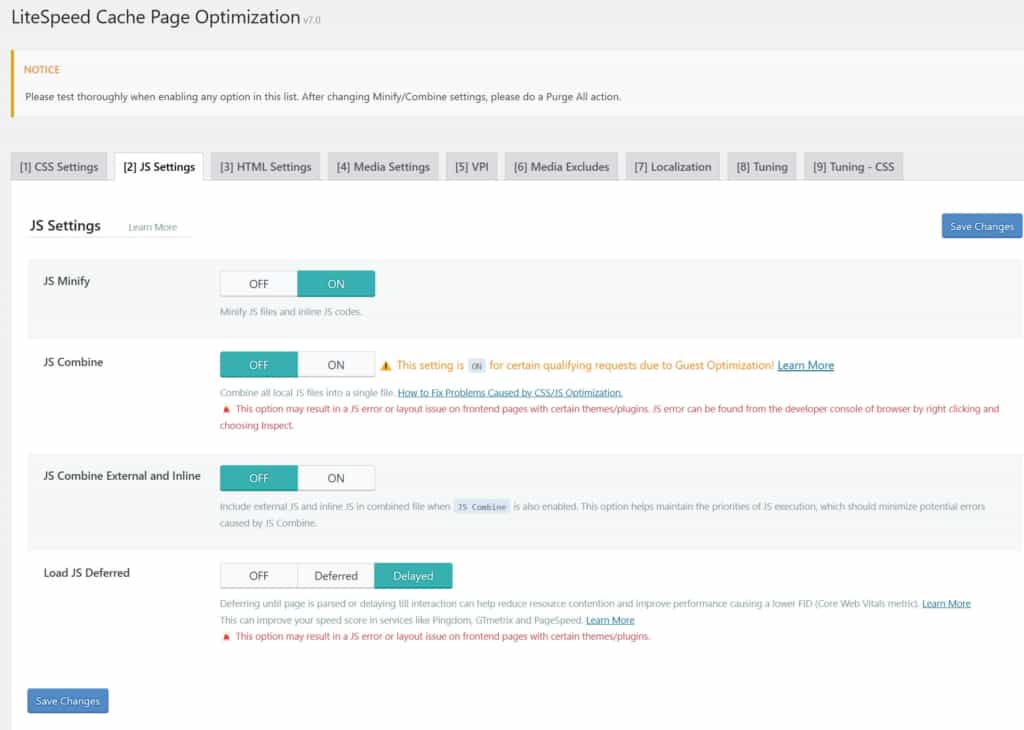The width and height of the screenshot is (1024, 730).
Task: Click the top Save Changes button
Action: click(x=981, y=226)
